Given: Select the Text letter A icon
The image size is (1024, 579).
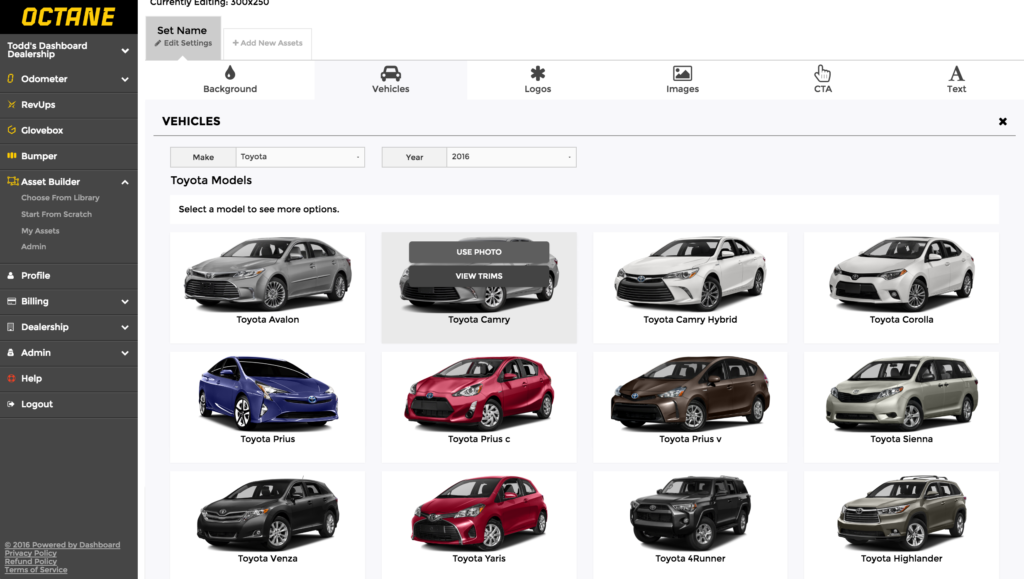Looking at the screenshot, I should pos(956,73).
